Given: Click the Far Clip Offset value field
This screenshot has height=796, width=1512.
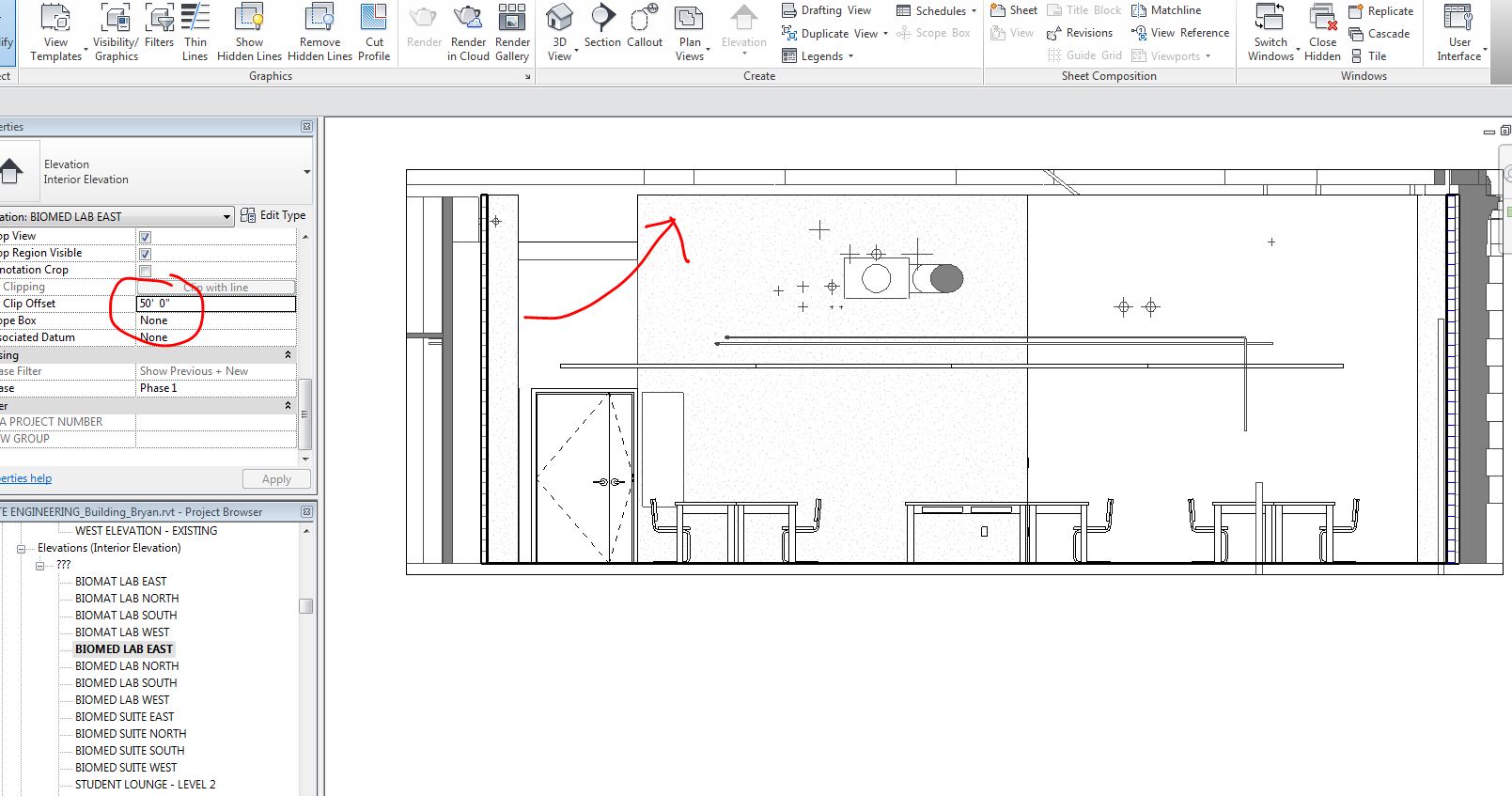Looking at the screenshot, I should 216,304.
